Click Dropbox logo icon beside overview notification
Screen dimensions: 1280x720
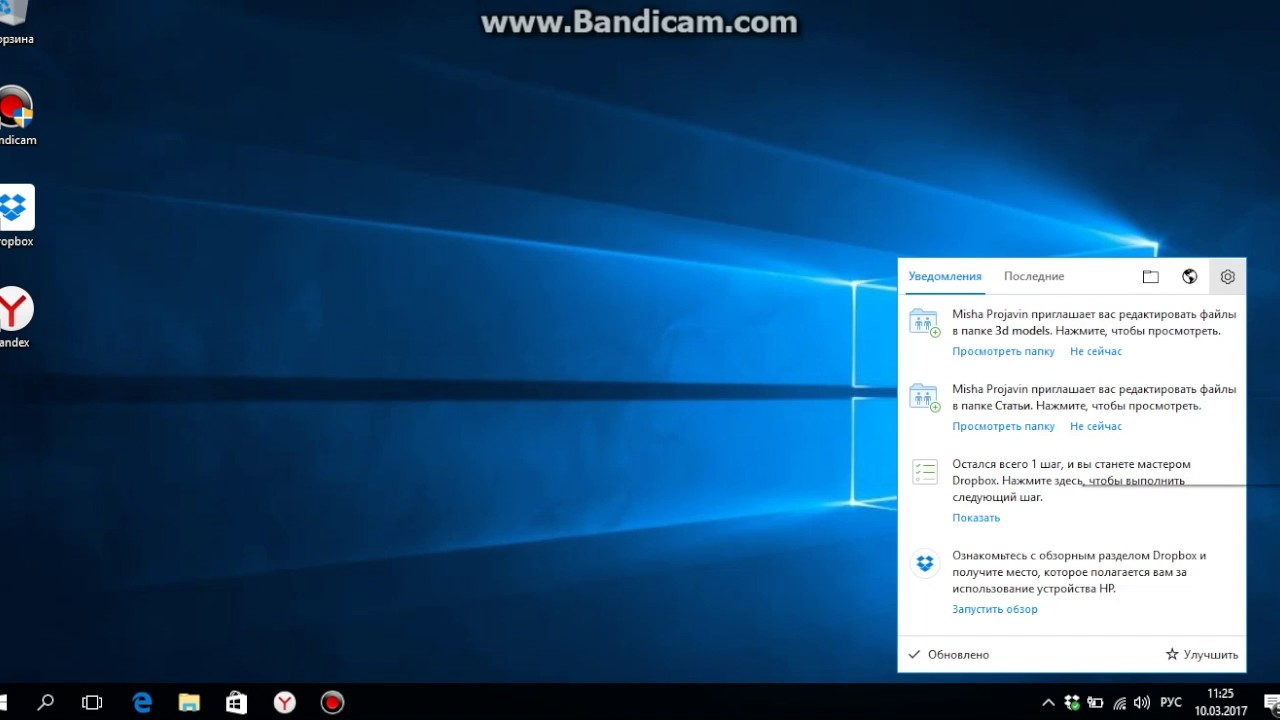[925, 563]
